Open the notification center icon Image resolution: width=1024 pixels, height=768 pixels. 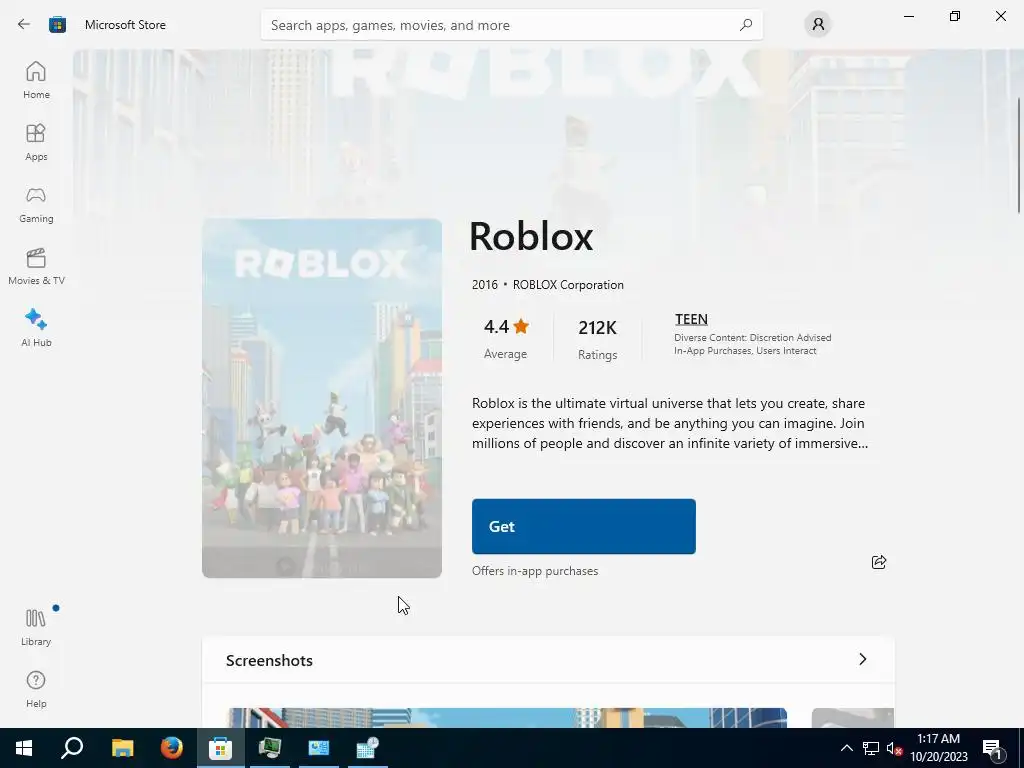[993, 749]
